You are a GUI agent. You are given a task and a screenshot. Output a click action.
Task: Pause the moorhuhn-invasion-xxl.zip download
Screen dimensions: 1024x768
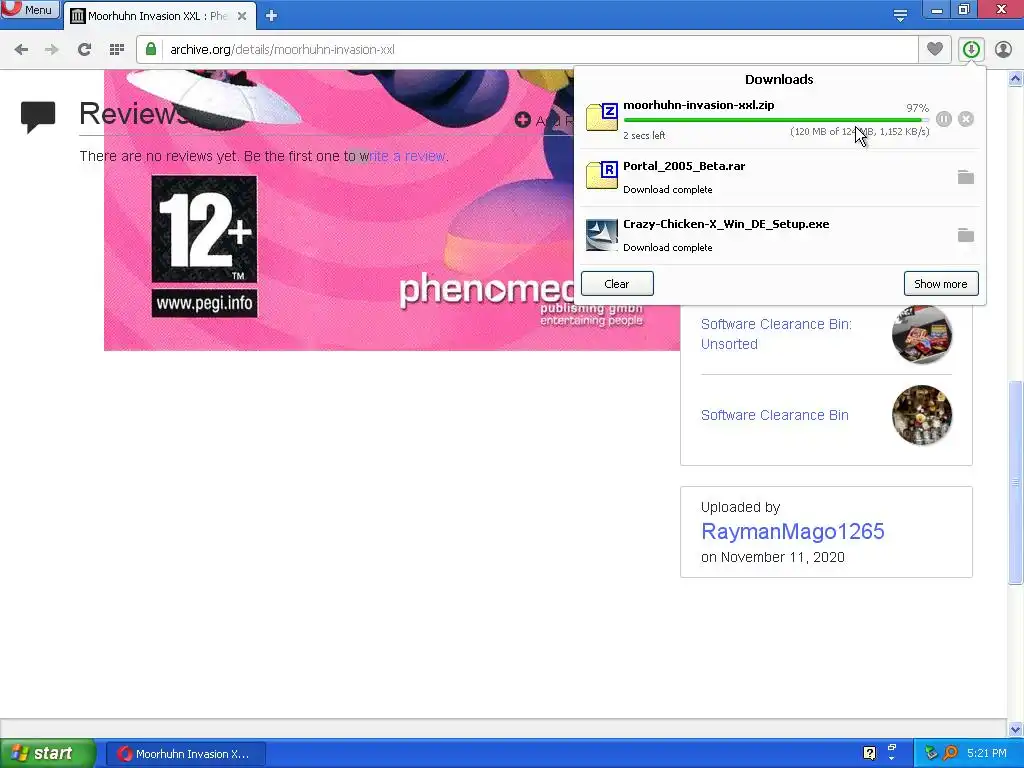pos(944,119)
